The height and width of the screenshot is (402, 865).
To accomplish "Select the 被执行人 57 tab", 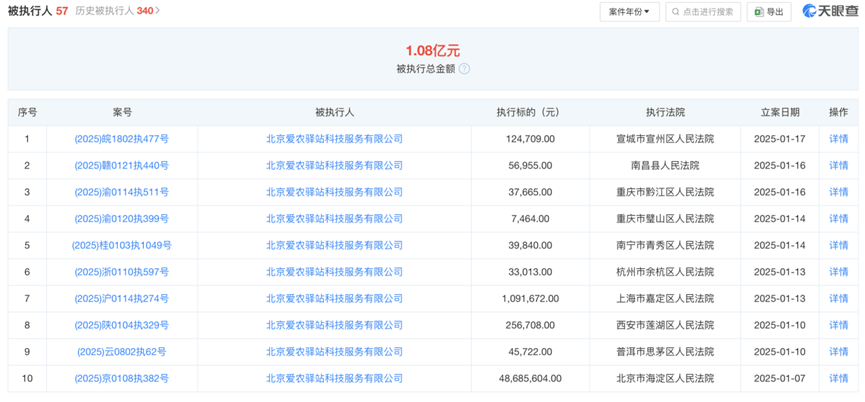I will tap(38, 10).
